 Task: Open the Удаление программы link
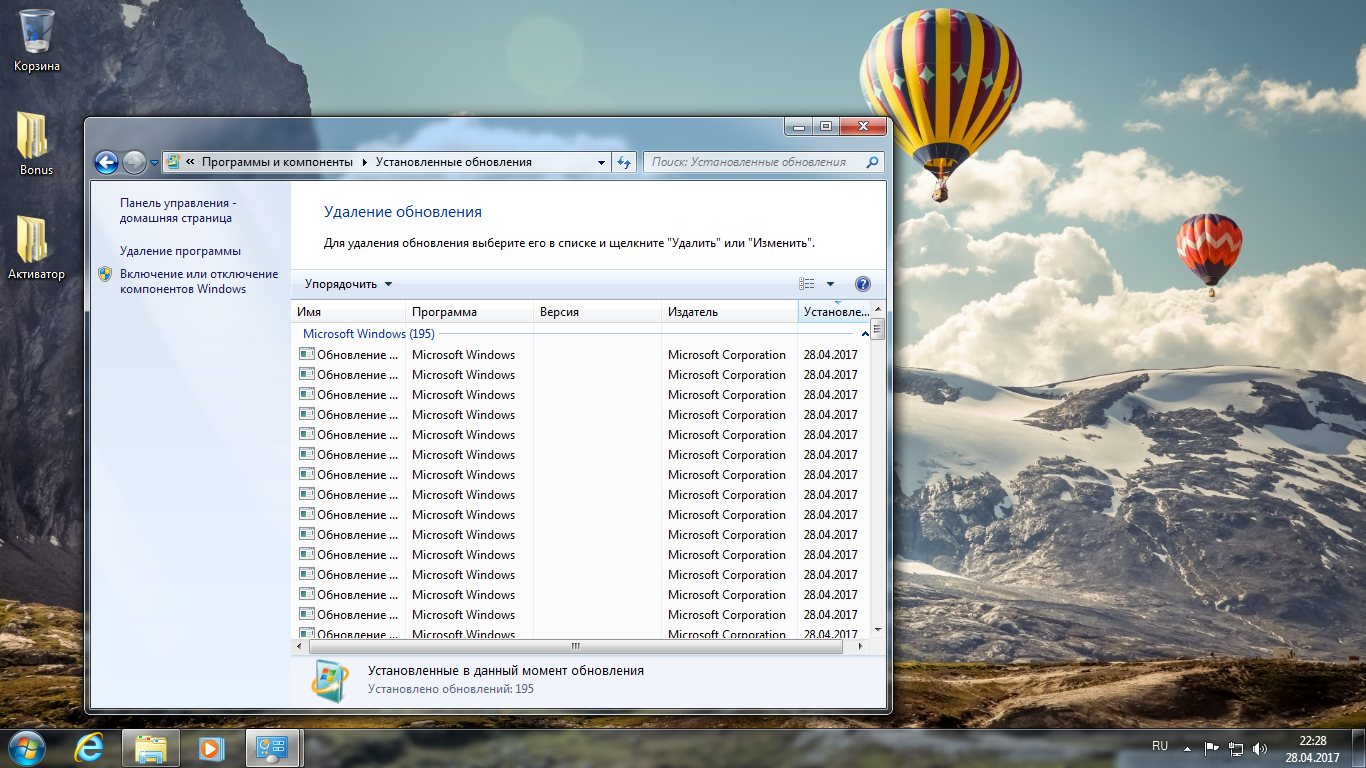(x=180, y=251)
